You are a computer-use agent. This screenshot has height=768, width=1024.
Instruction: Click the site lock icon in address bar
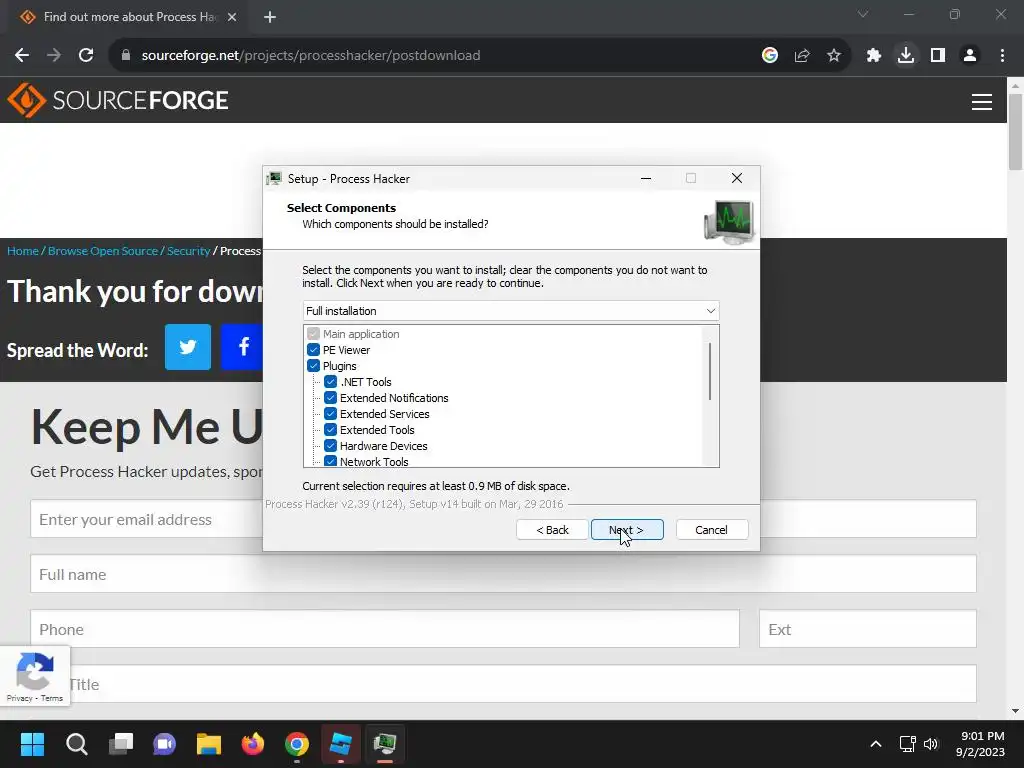[126, 56]
